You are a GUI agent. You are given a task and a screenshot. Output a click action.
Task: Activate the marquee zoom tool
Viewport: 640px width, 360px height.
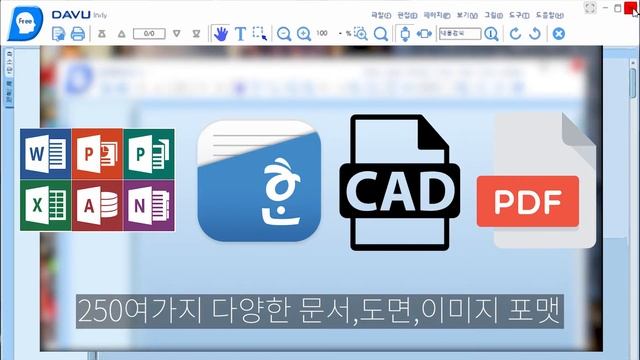click(x=360, y=33)
